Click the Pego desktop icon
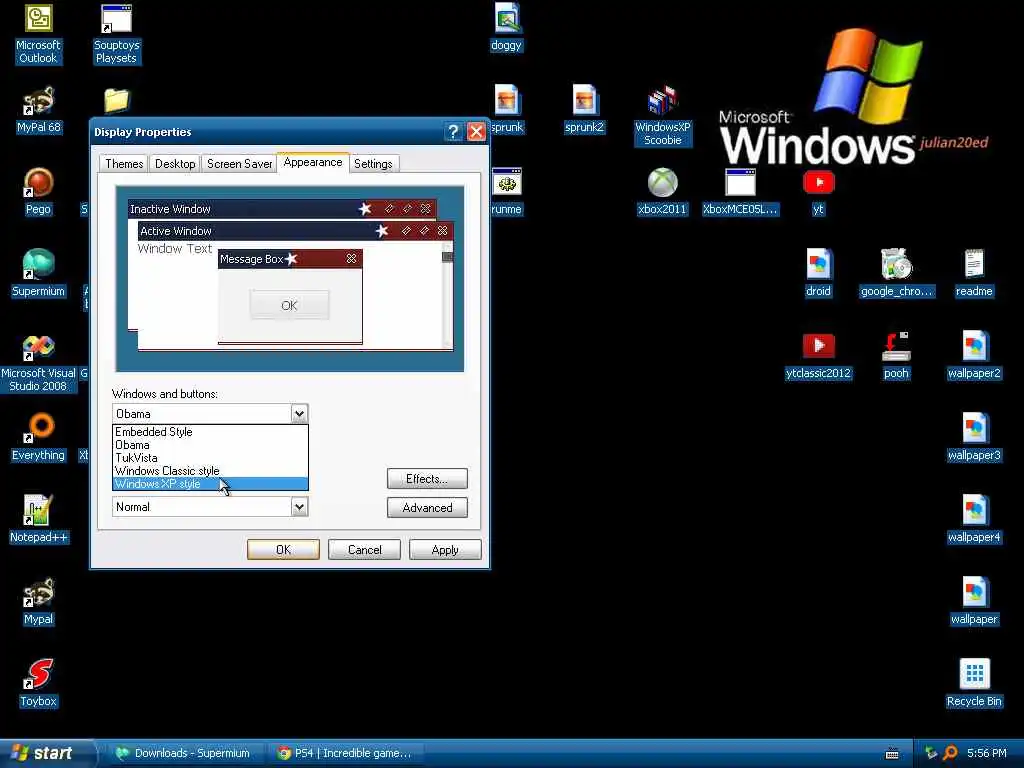 [38, 192]
